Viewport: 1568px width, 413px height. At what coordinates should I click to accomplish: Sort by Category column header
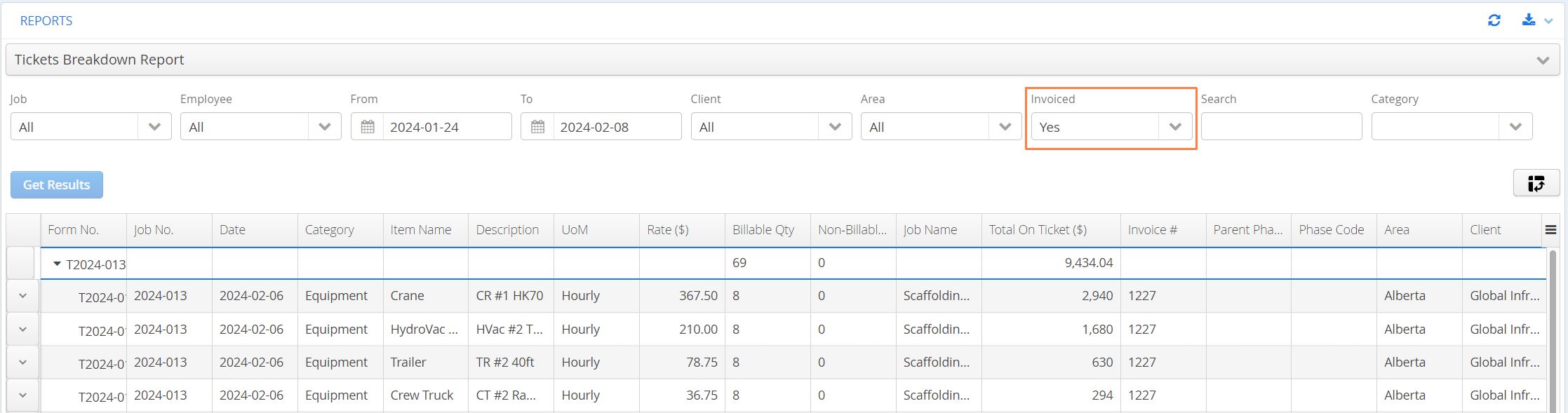340,230
